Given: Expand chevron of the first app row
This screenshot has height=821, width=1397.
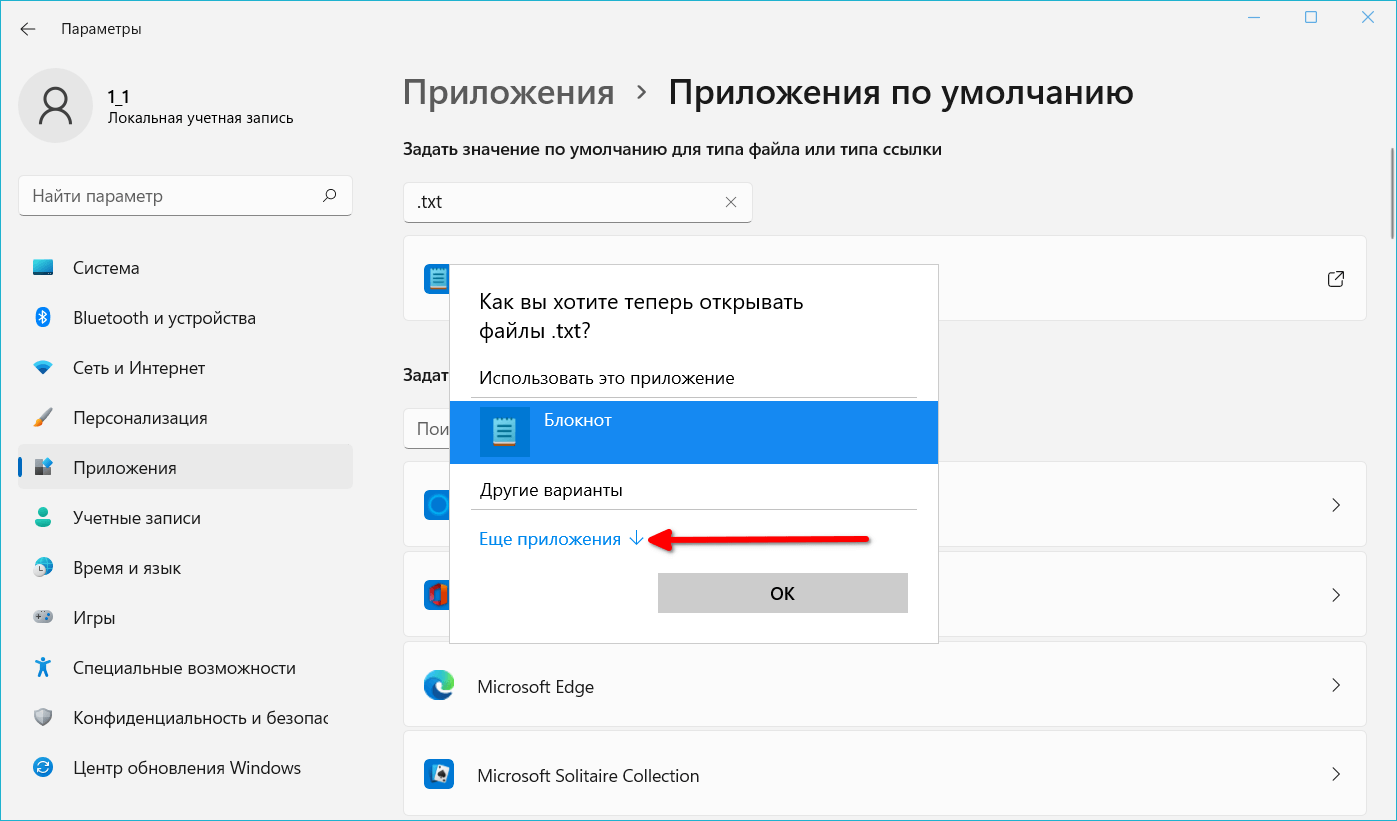Looking at the screenshot, I should point(1336,505).
